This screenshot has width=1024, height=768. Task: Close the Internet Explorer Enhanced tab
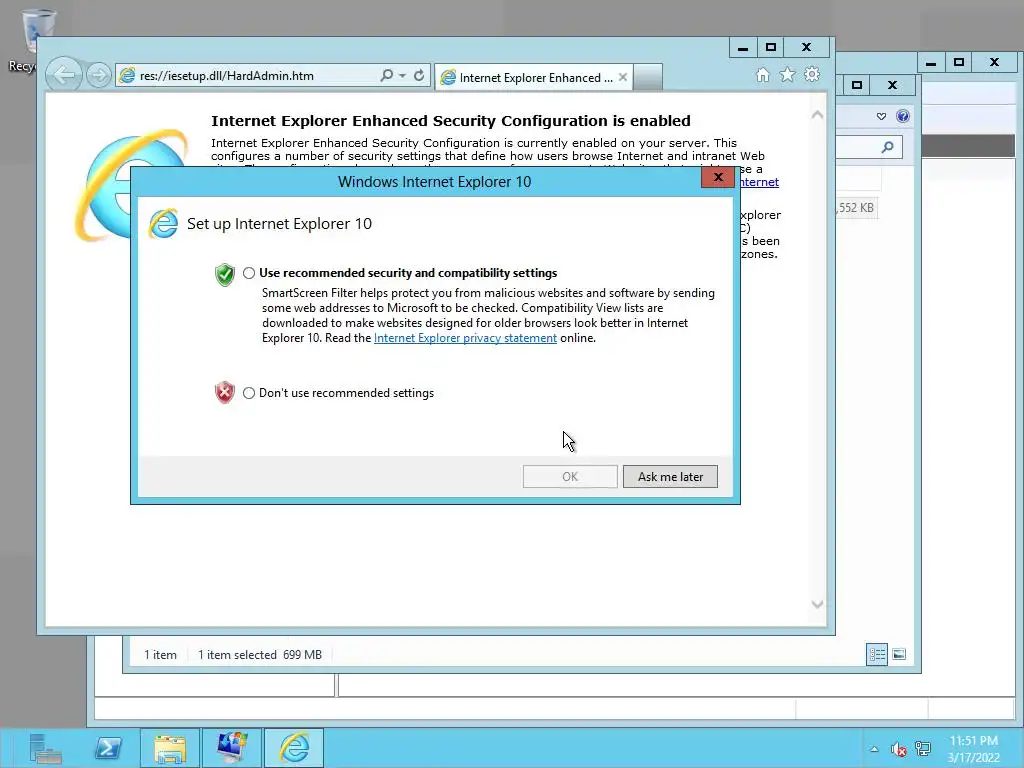623,77
